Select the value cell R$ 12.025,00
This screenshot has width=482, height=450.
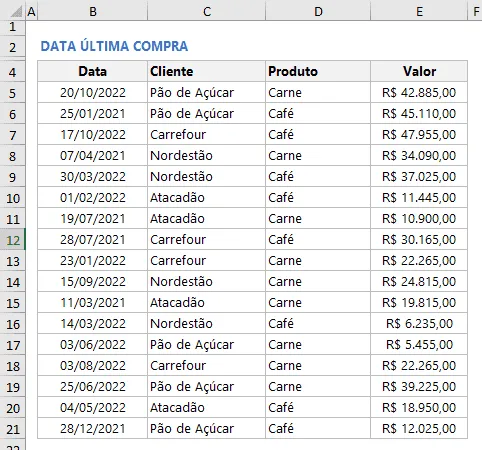(419, 428)
